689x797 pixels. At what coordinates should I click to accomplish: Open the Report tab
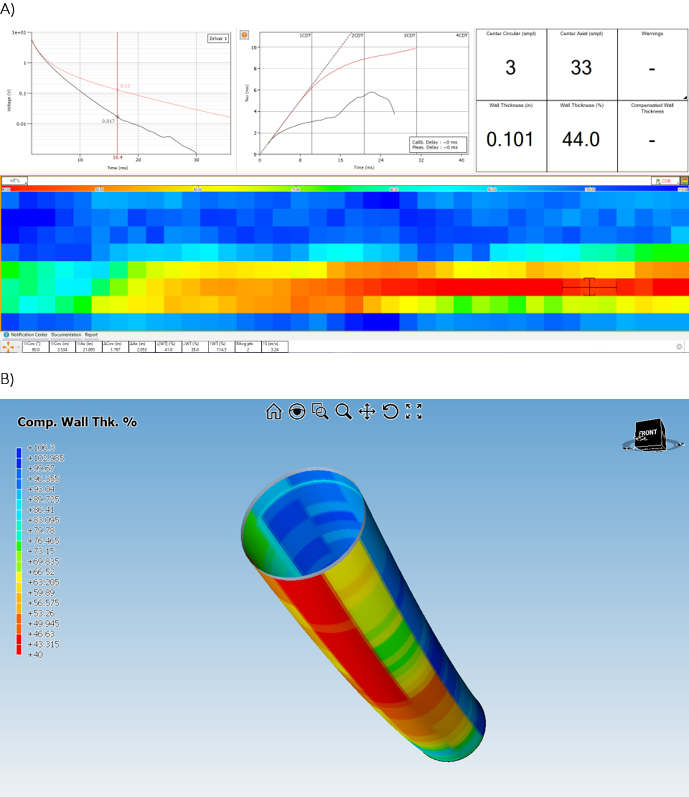pyautogui.click(x=91, y=334)
